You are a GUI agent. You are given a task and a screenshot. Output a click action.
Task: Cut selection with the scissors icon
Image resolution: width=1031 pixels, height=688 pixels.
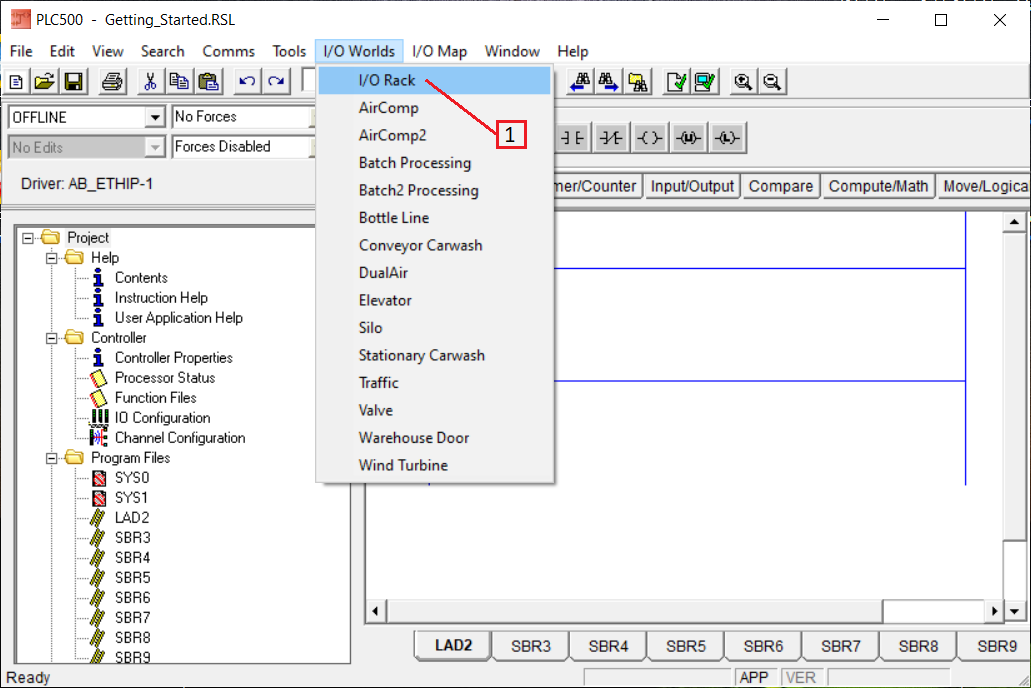pos(150,82)
